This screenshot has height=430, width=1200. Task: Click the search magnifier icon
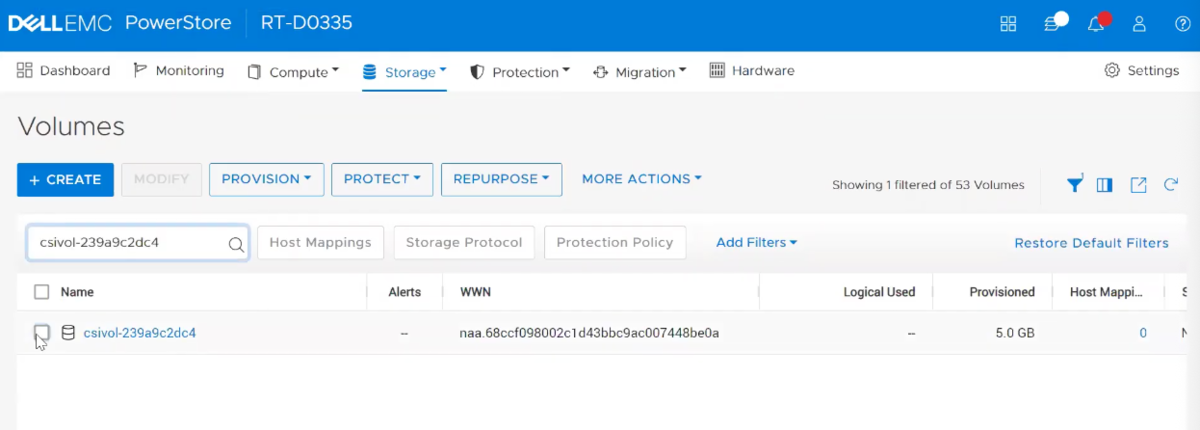point(236,243)
